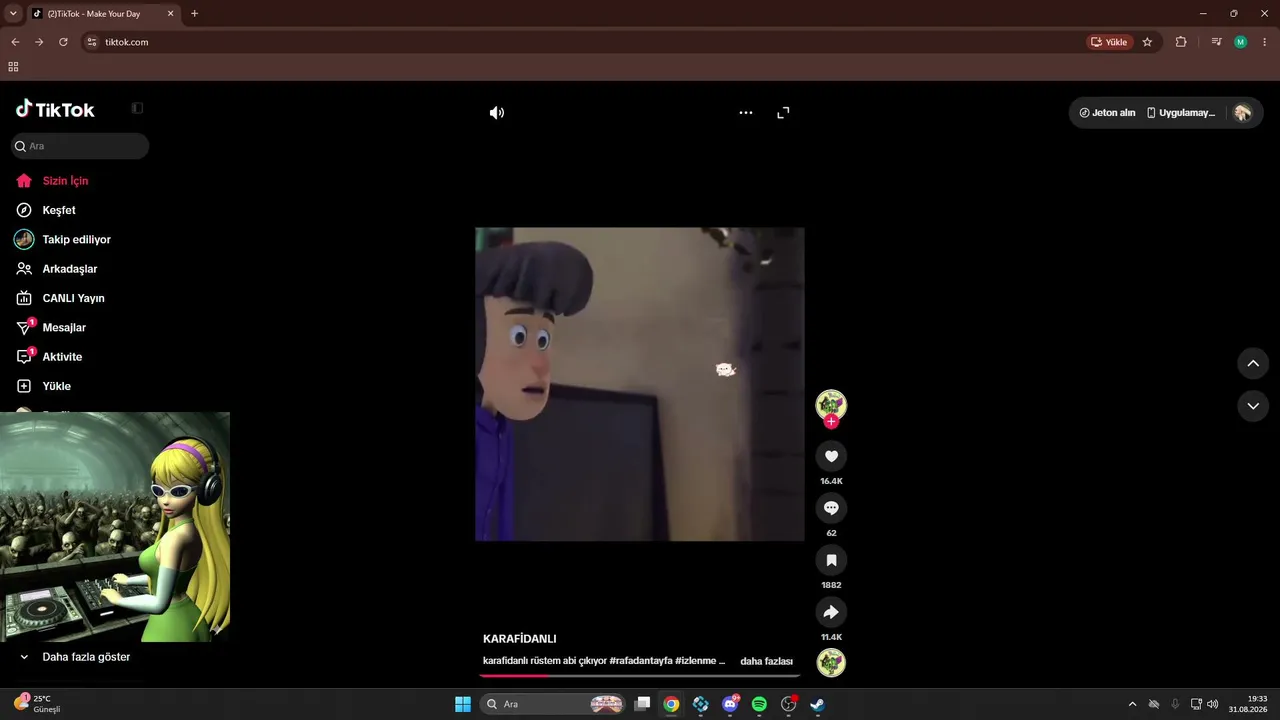Open the Chrome tab search dropdown
Image resolution: width=1280 pixels, height=720 pixels.
click(x=13, y=13)
